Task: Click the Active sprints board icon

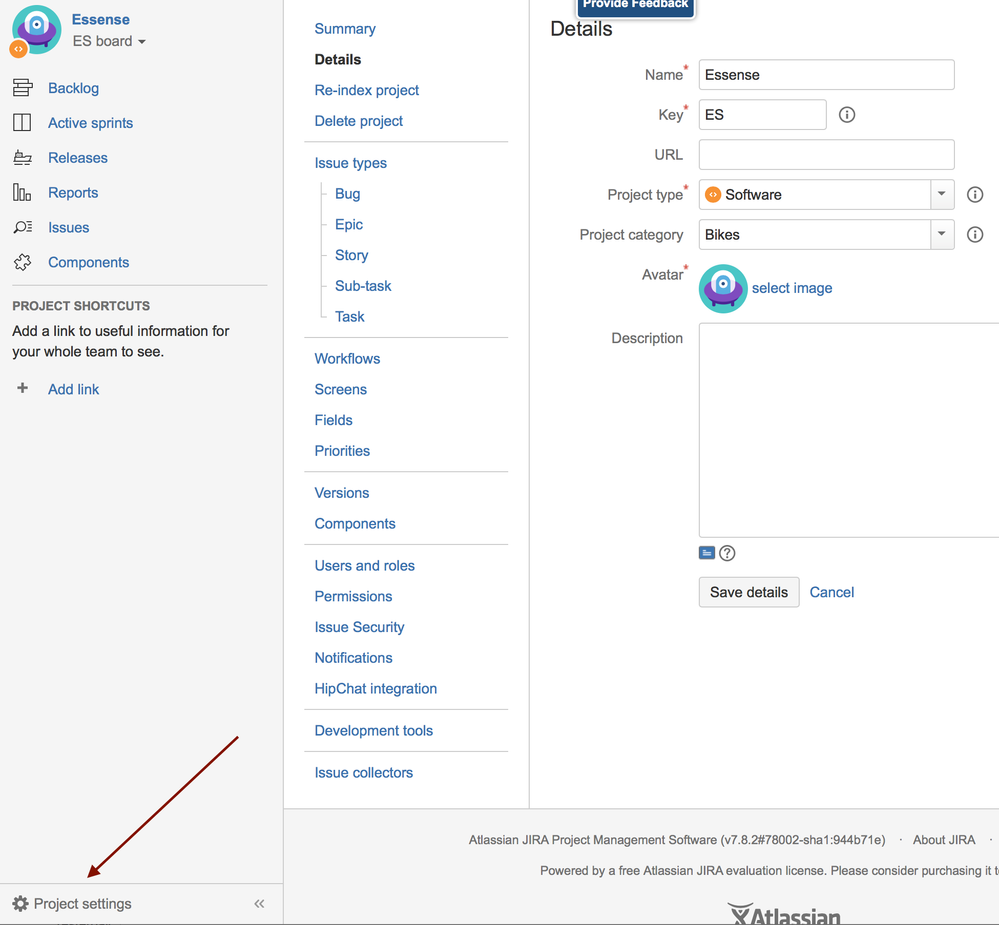Action: pos(22,122)
